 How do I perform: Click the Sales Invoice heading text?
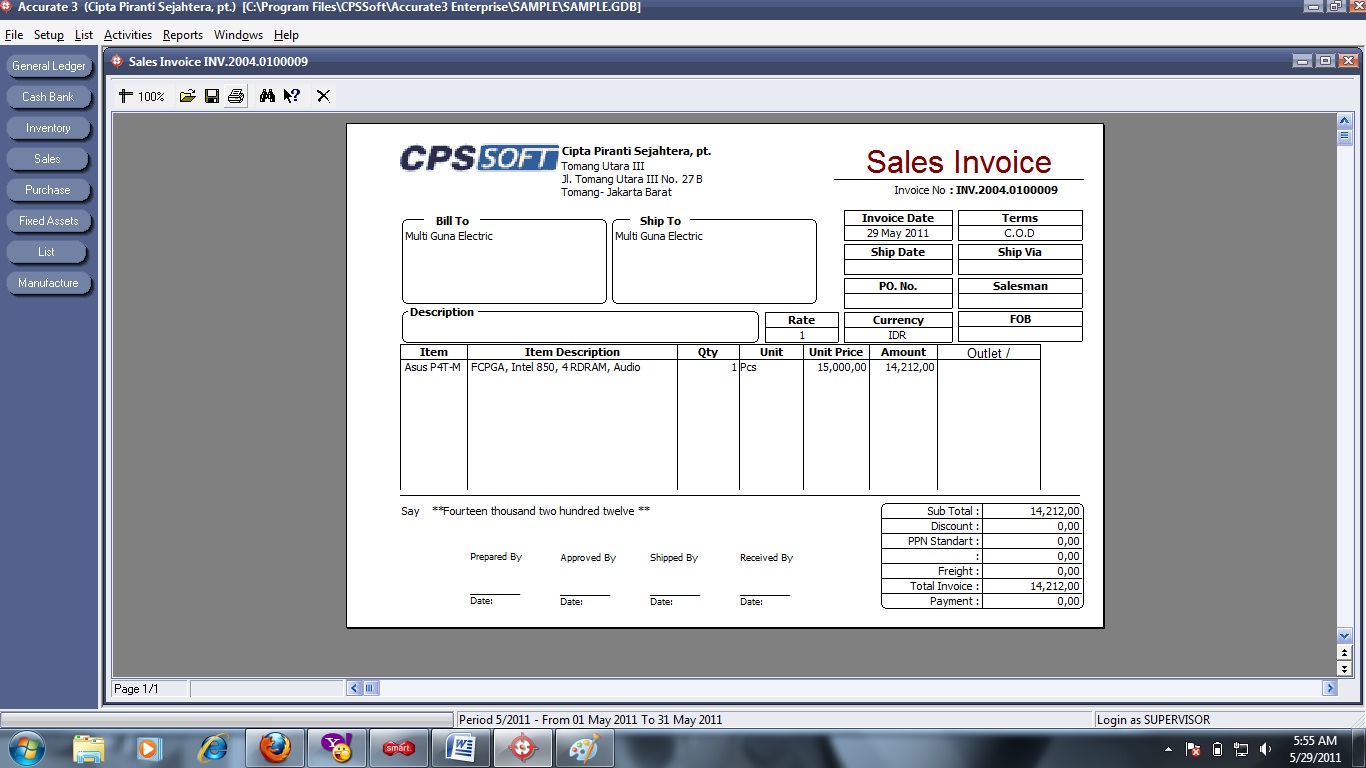point(959,162)
